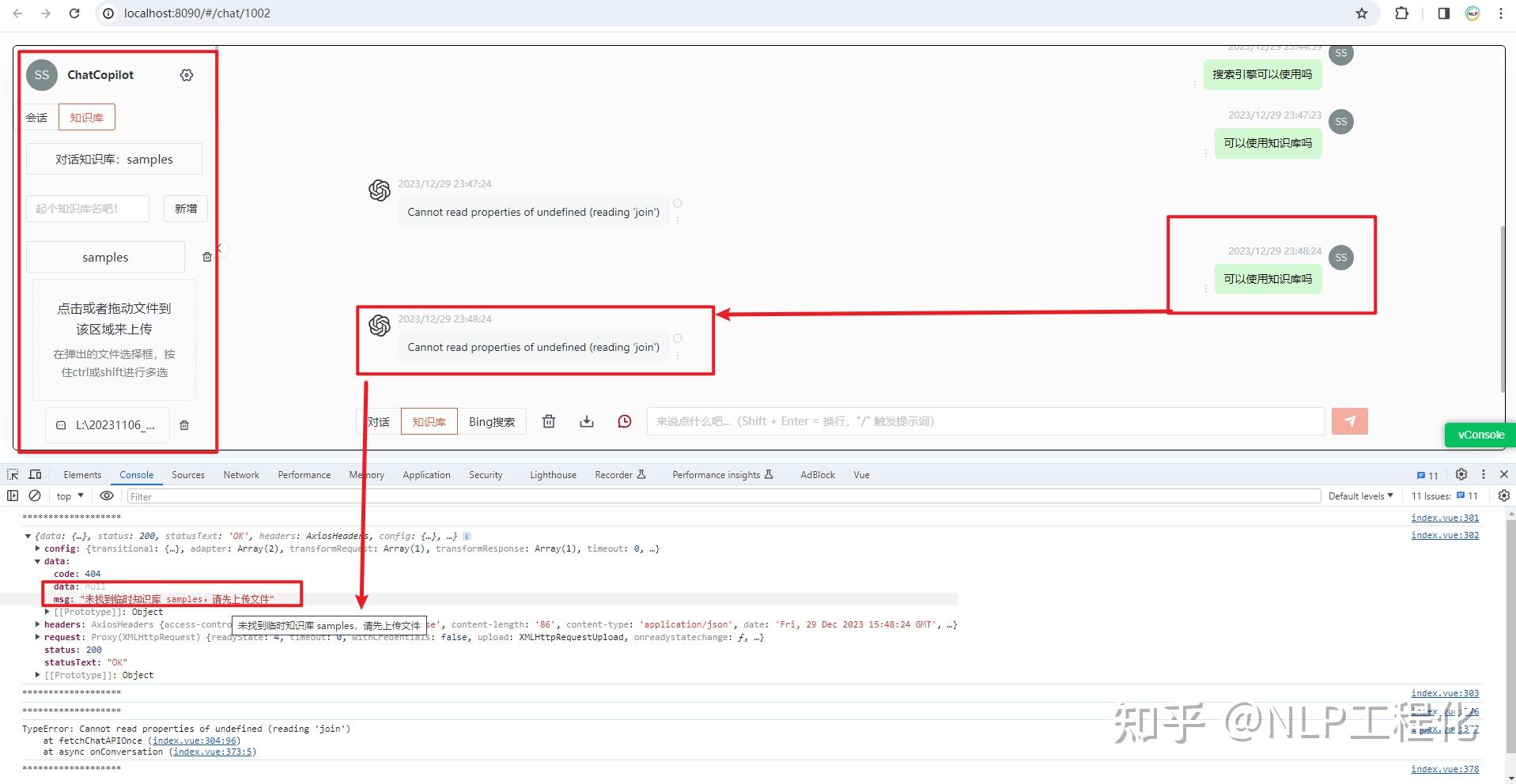Image resolution: width=1516 pixels, height=784 pixels.
Task: Open chat history via the clock icon
Action: point(624,421)
